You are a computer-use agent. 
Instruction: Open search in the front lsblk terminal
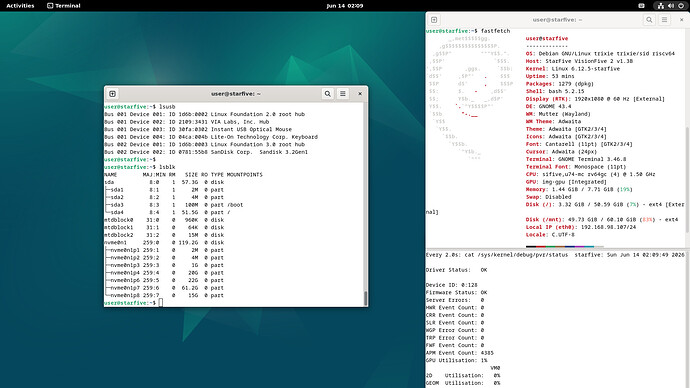pyautogui.click(x=327, y=94)
